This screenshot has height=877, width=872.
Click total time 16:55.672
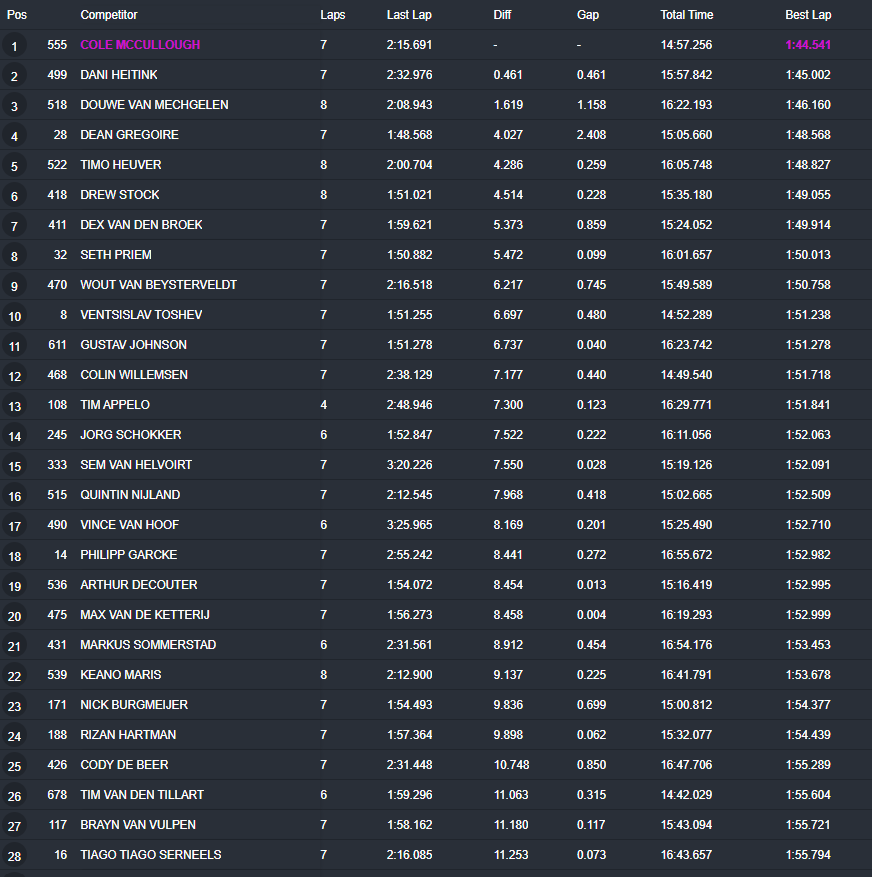pyautogui.click(x=686, y=555)
